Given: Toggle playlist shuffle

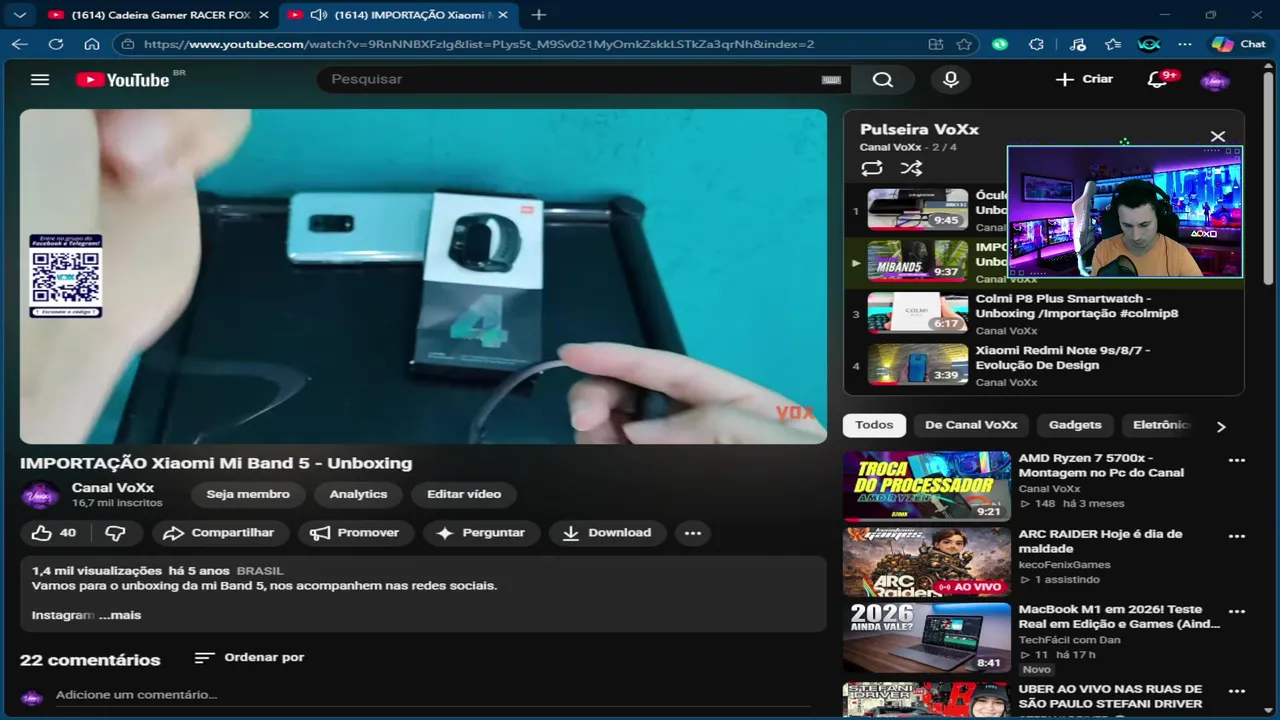Looking at the screenshot, I should (911, 168).
